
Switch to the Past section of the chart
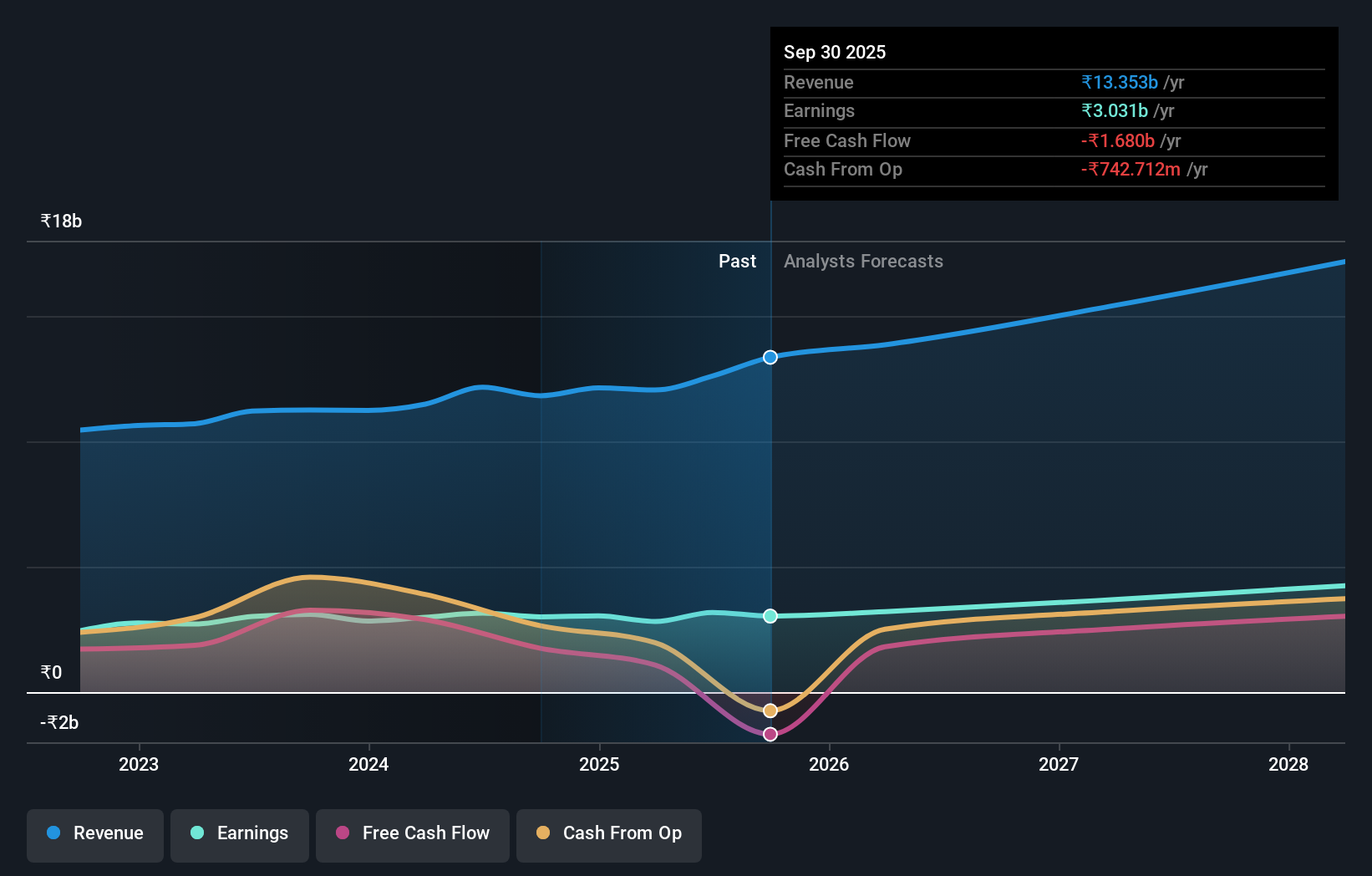737,261
